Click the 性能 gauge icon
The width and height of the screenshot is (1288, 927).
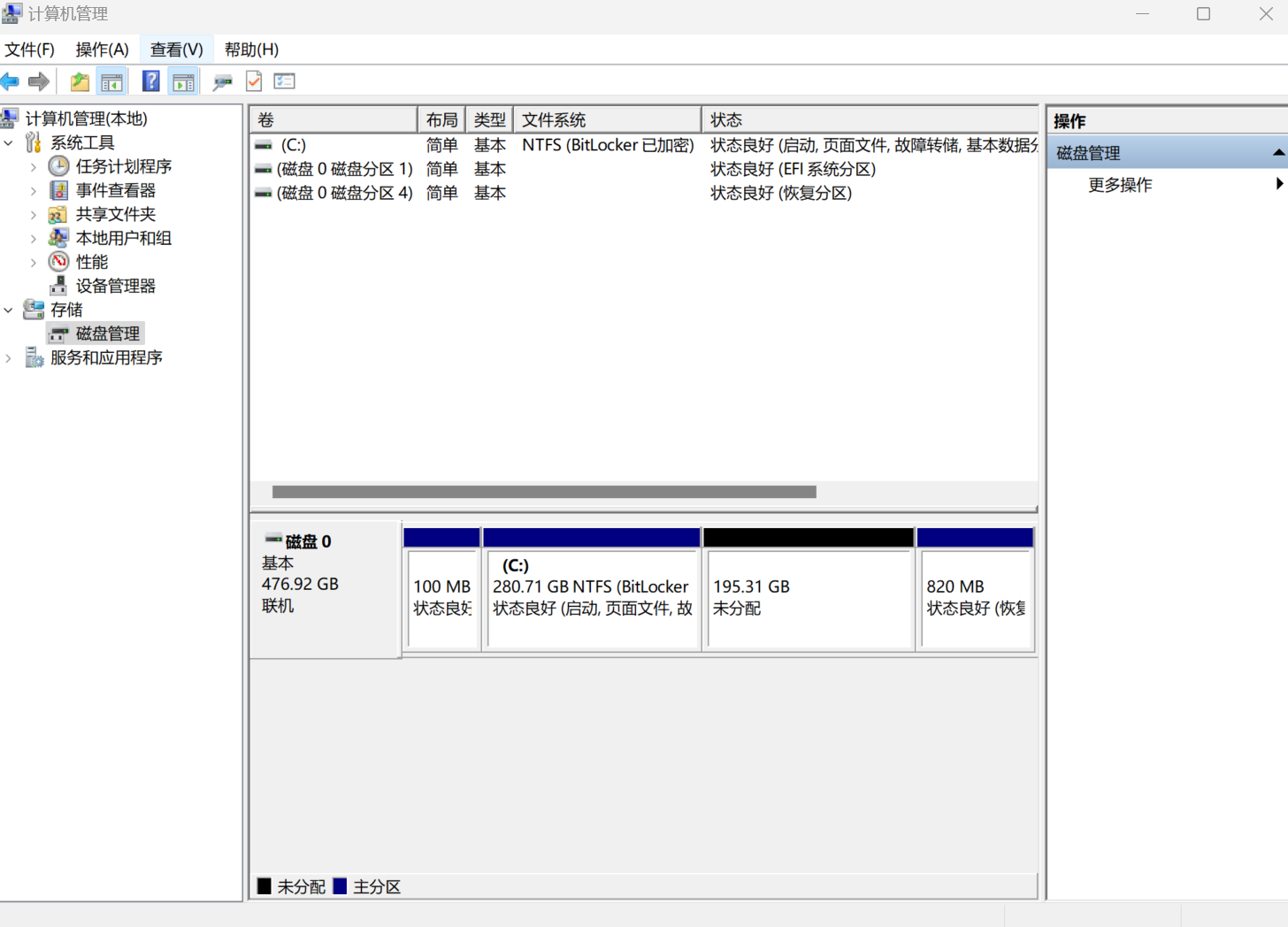58,261
